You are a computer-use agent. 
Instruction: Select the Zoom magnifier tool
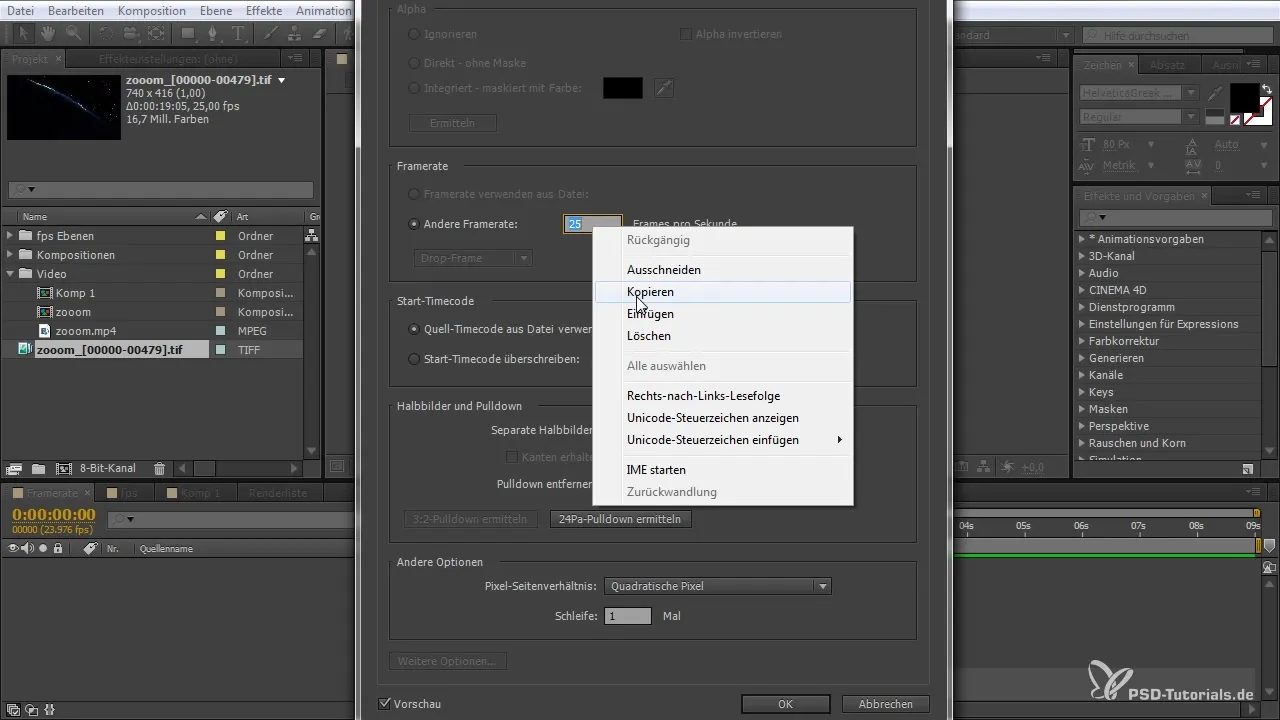pyautogui.click(x=72, y=33)
